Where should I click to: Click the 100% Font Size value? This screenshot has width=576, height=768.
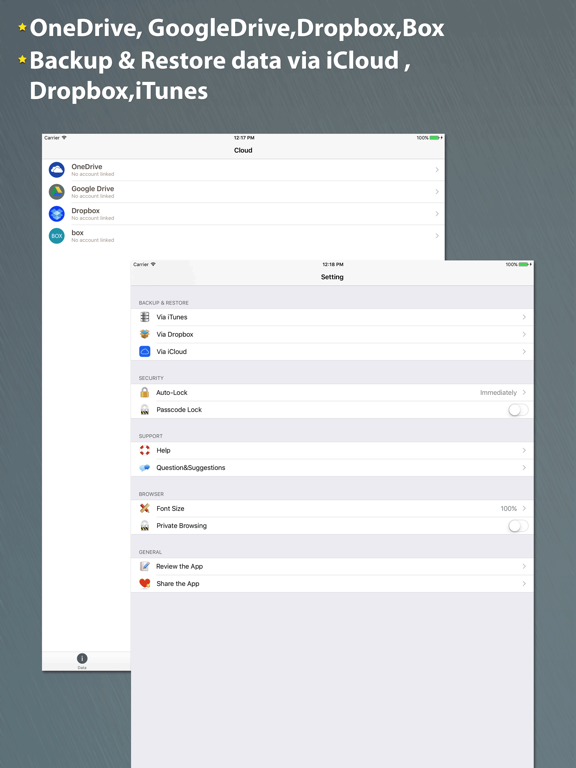(x=508, y=508)
